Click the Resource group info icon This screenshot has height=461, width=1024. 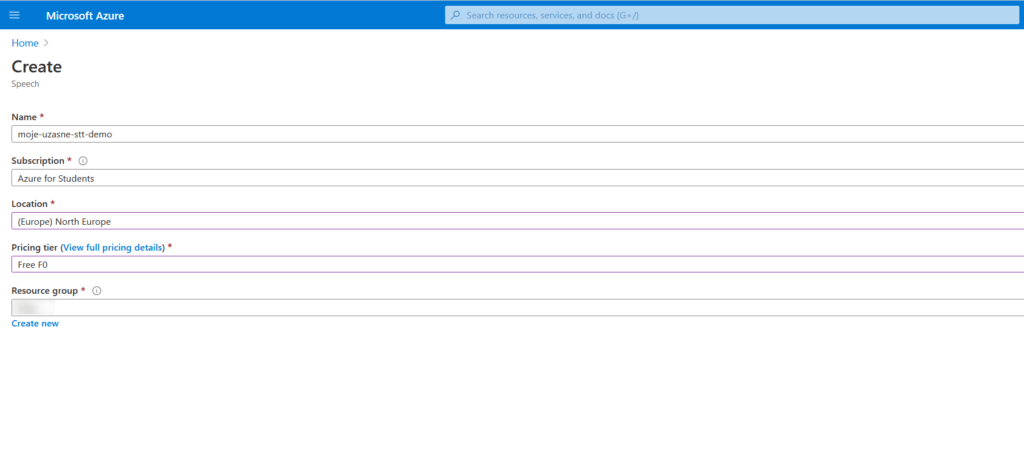point(97,291)
